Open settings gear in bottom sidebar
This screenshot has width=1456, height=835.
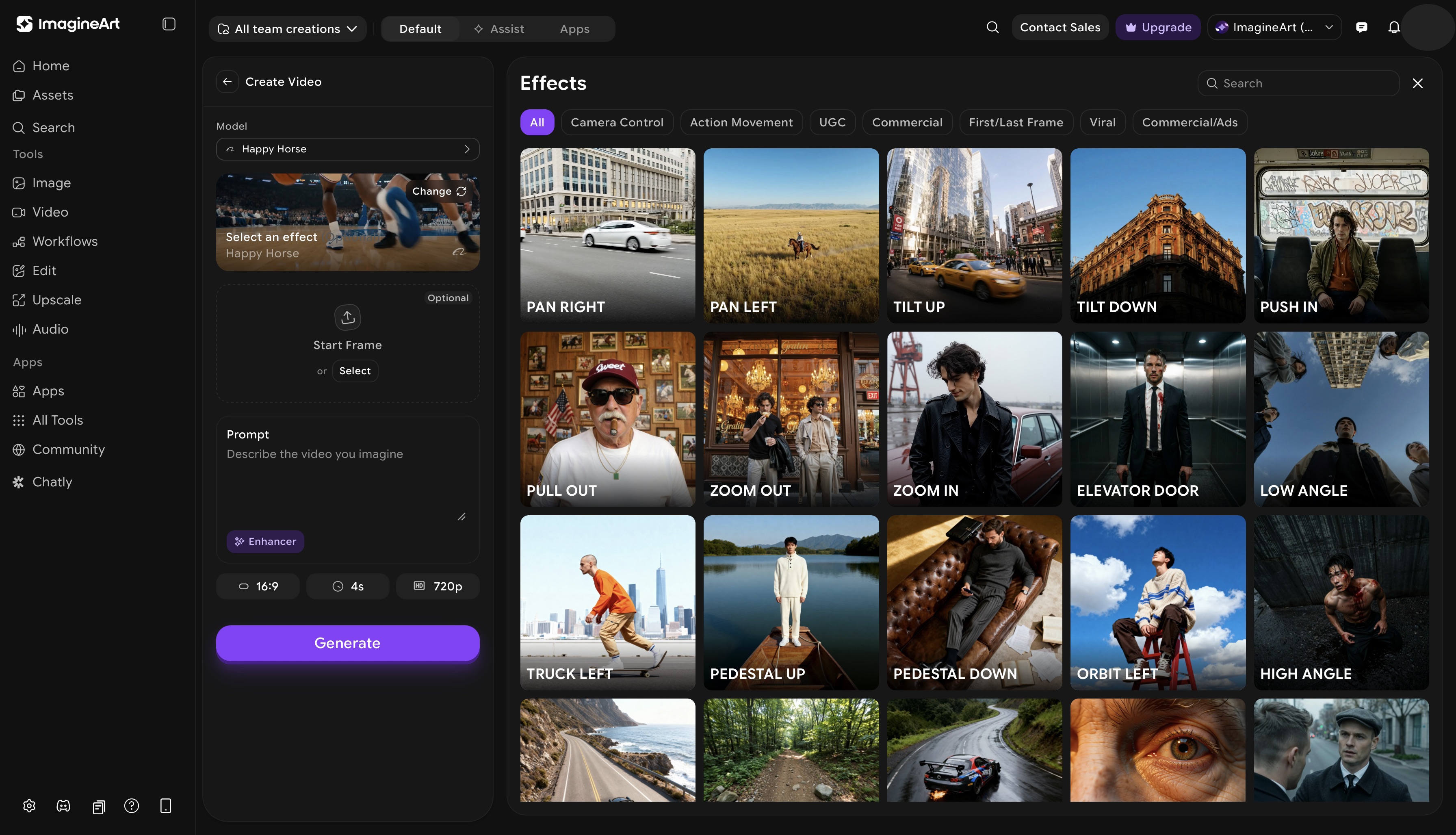click(x=29, y=806)
